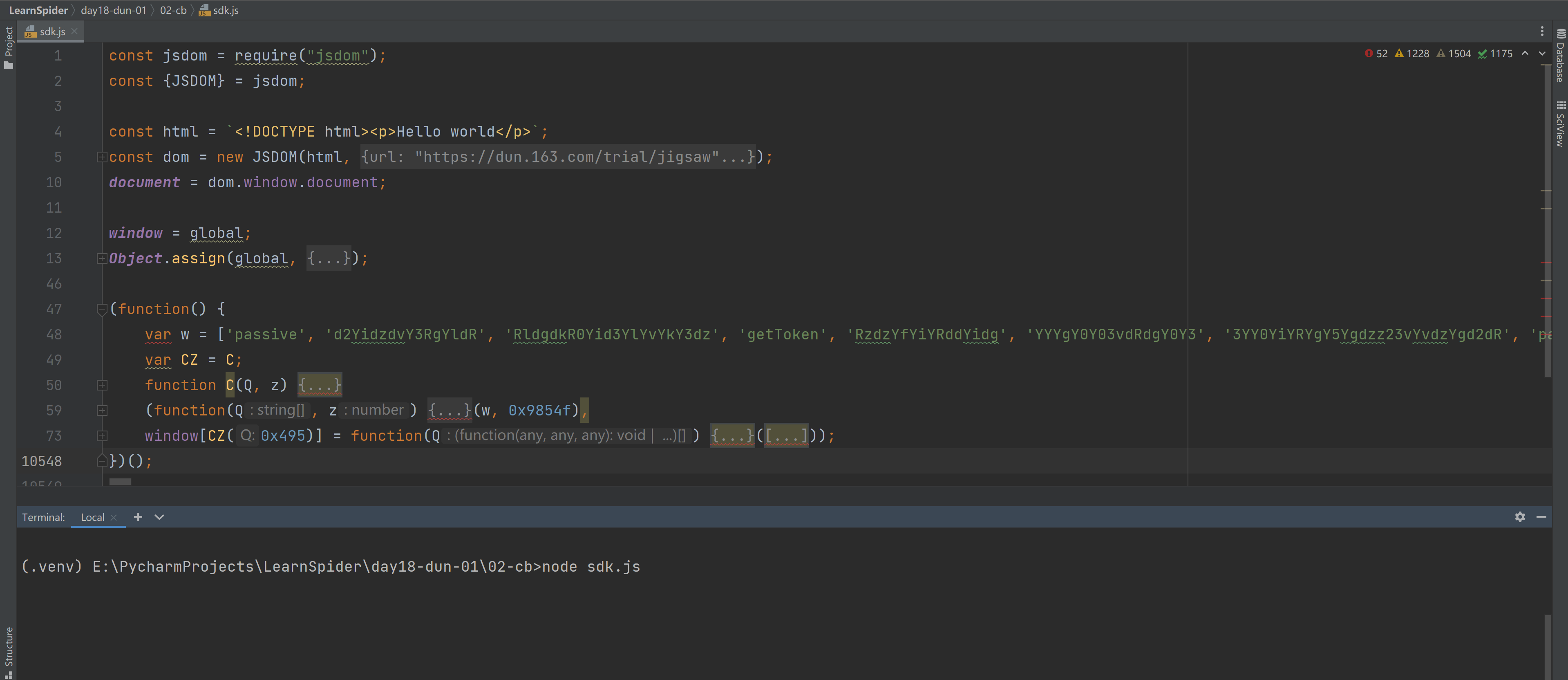Click the variable CZ on line 49
Screen dimensions: 1568x680
coord(189,360)
